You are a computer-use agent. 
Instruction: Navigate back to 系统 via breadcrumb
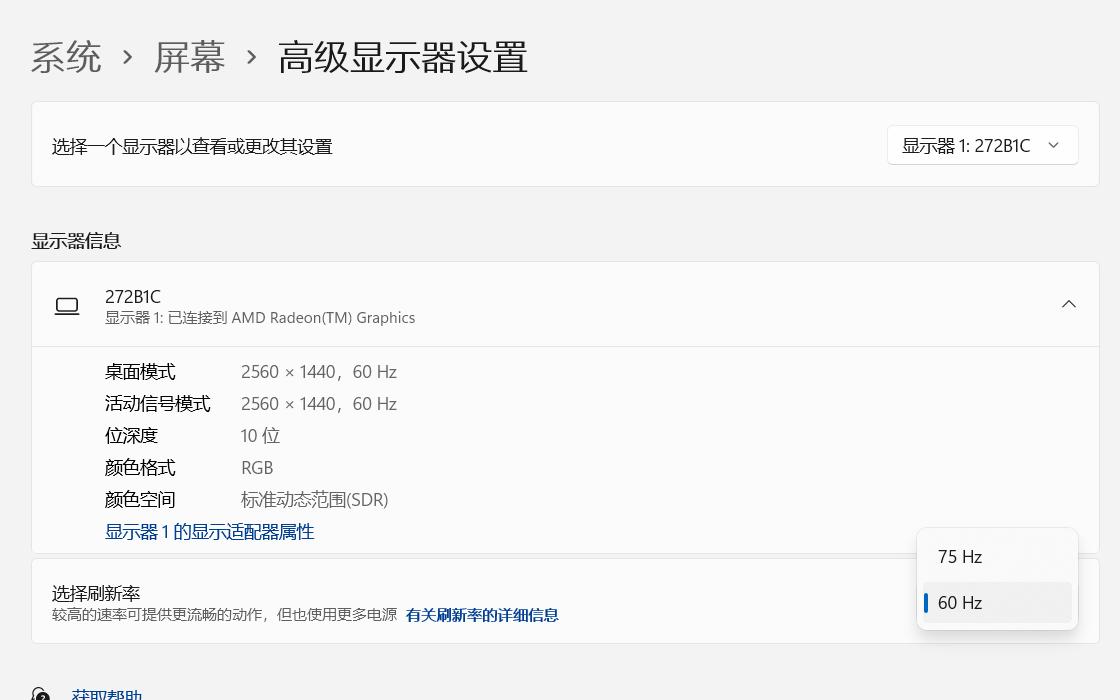pos(66,58)
